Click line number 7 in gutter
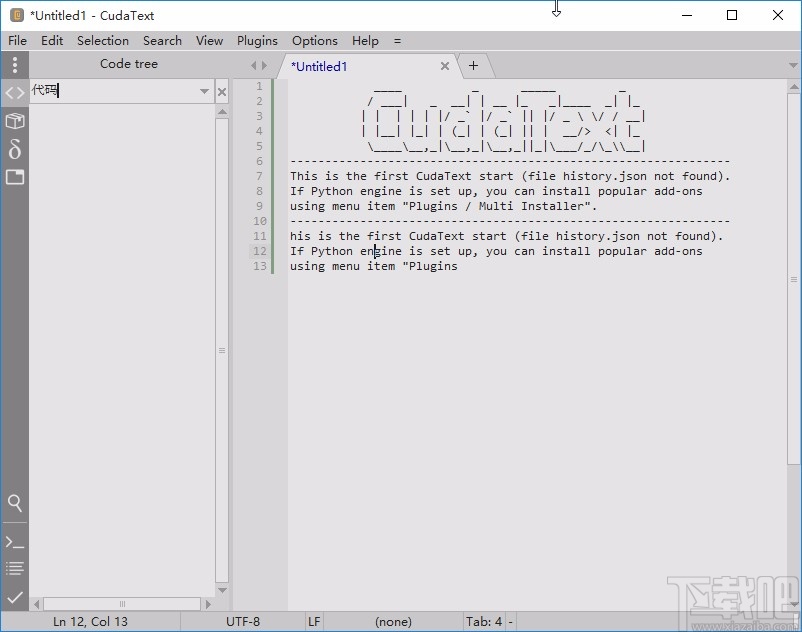 [x=259, y=176]
